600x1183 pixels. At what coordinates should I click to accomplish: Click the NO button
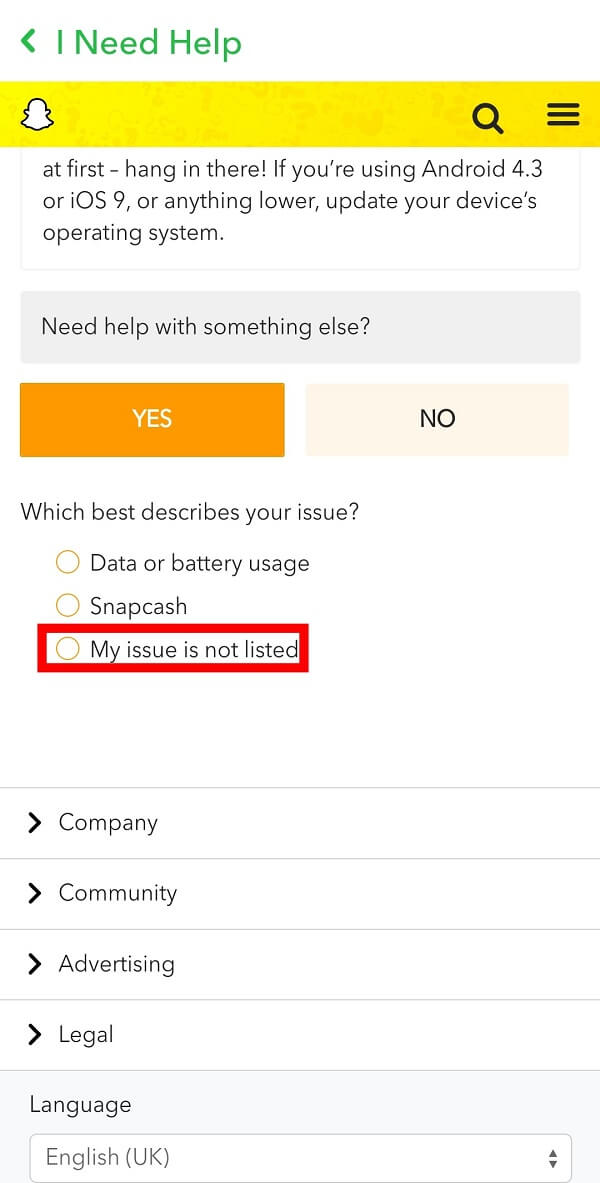(x=437, y=419)
